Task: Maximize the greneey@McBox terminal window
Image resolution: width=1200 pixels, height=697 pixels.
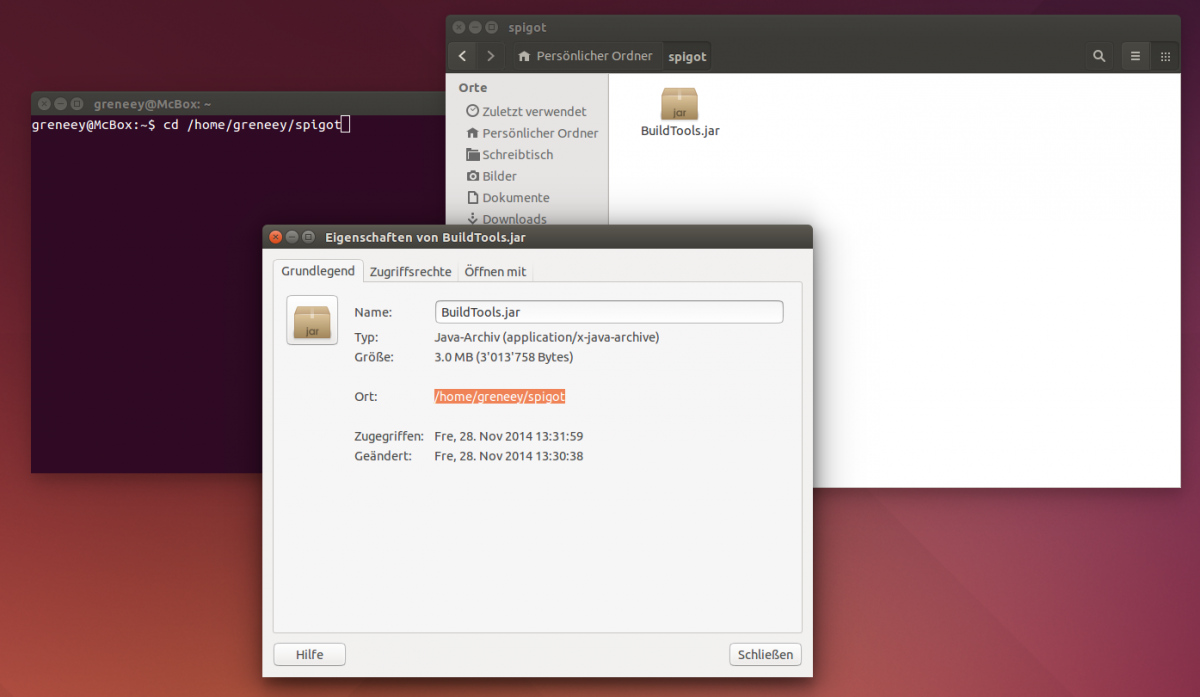Action: pyautogui.click(x=77, y=104)
